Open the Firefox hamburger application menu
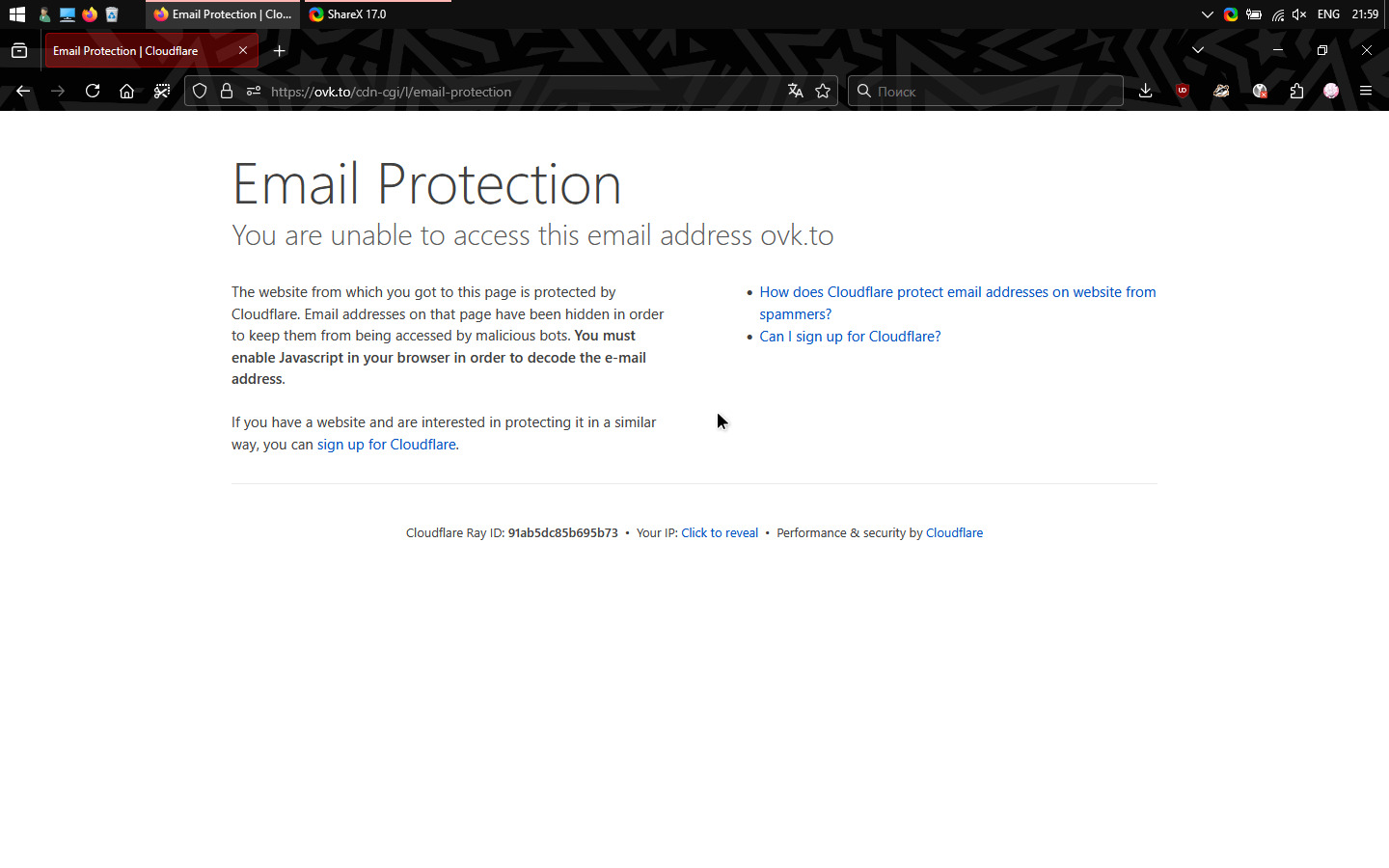 1366,91
